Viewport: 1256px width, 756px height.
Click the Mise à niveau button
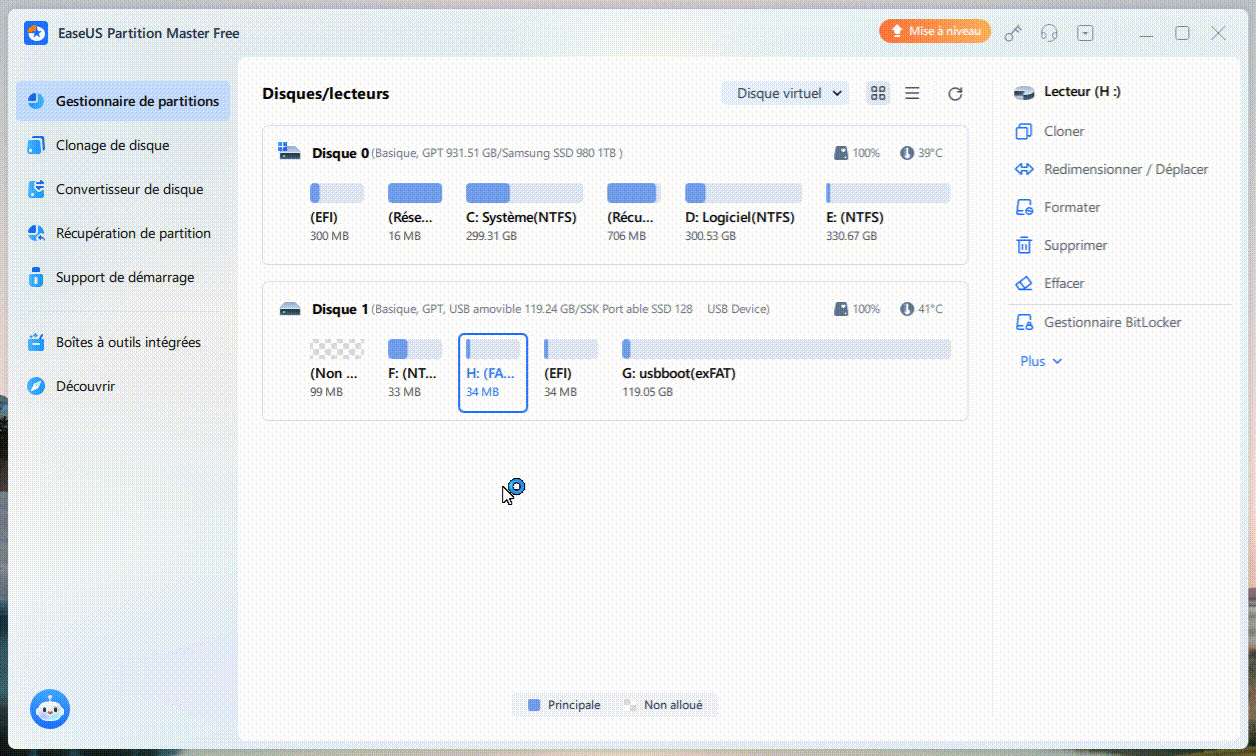click(935, 32)
